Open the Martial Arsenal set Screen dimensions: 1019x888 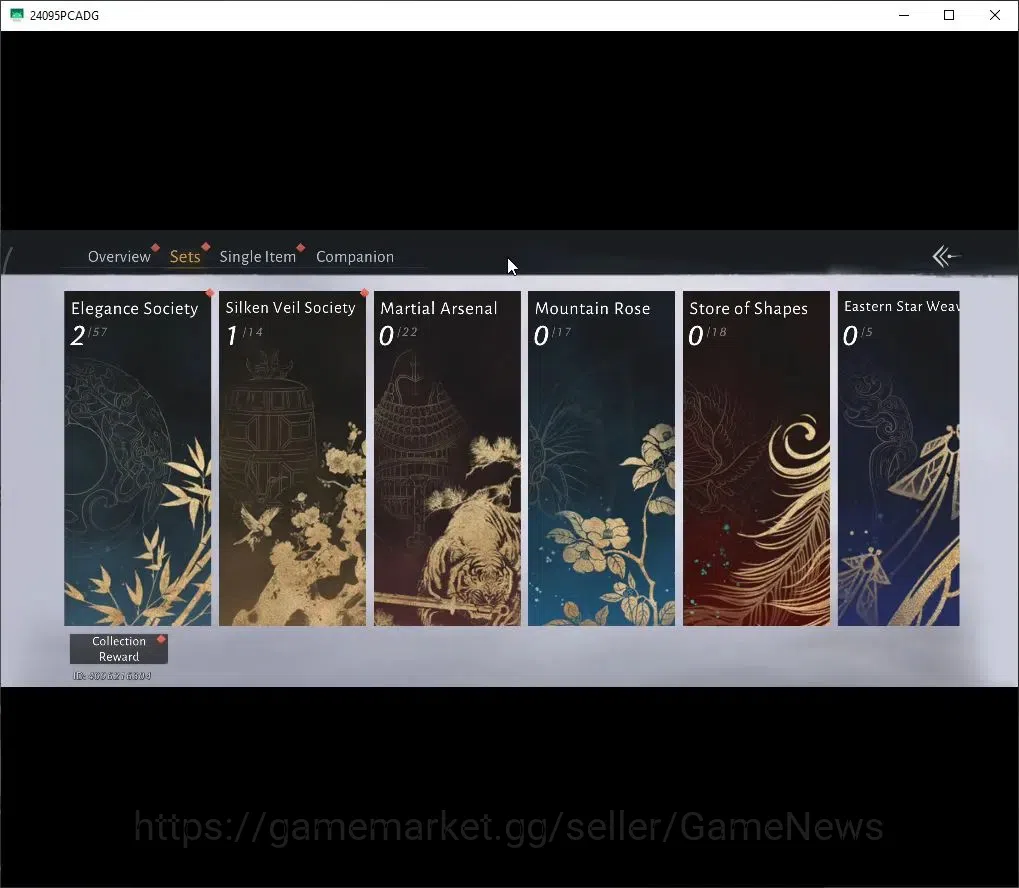446,458
